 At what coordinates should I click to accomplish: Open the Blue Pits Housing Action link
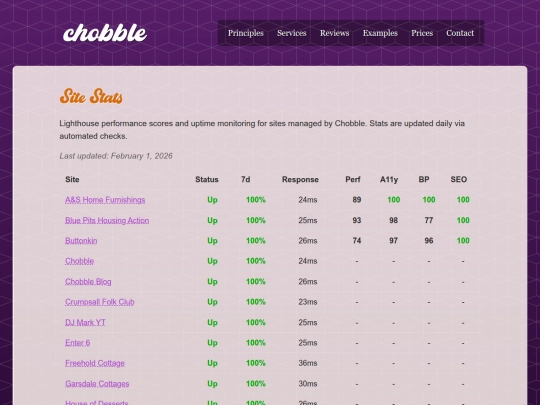(107, 220)
